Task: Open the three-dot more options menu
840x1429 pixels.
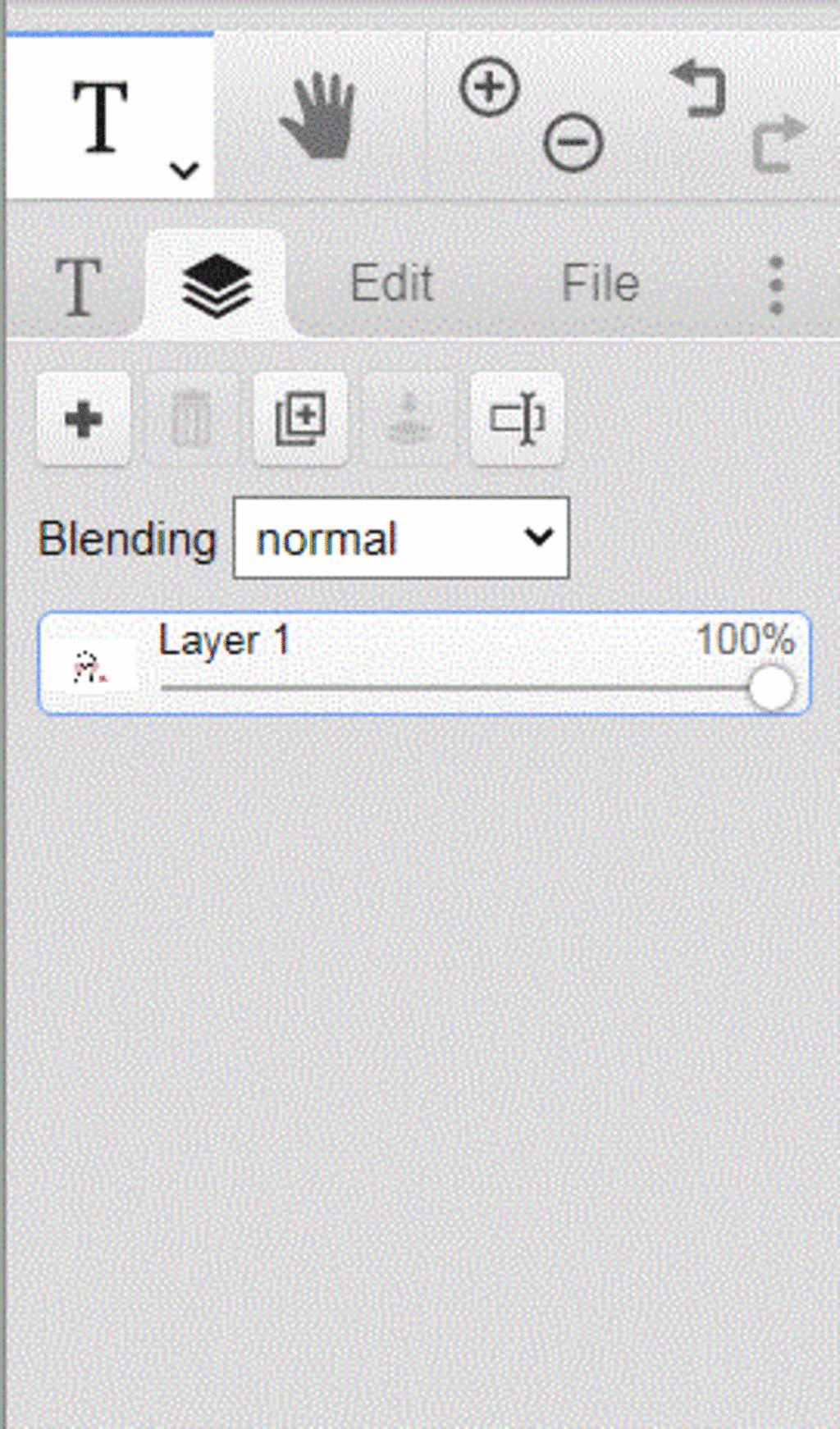Action: point(776,285)
